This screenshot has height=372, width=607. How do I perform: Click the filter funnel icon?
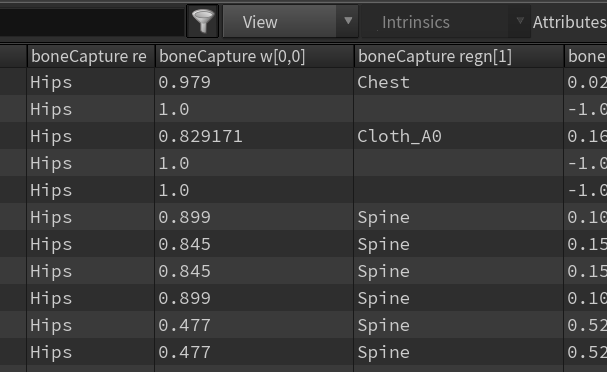click(203, 22)
